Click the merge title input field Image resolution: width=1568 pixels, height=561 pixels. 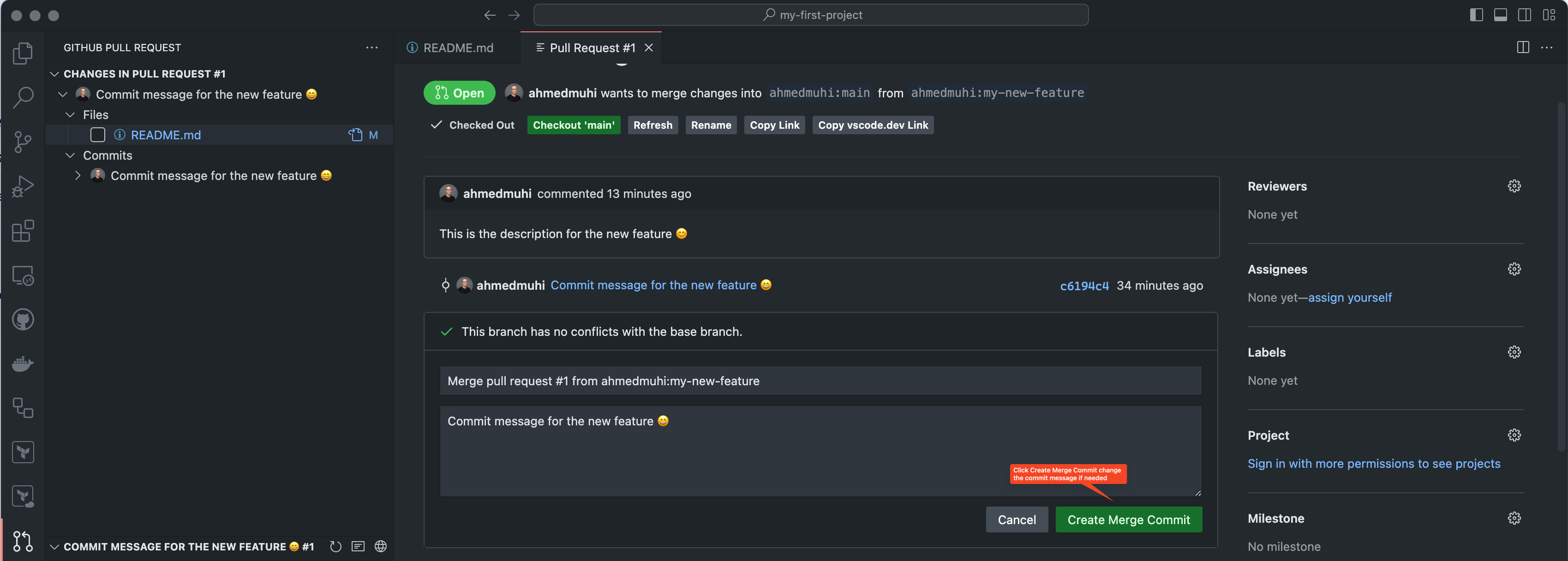[x=820, y=381]
